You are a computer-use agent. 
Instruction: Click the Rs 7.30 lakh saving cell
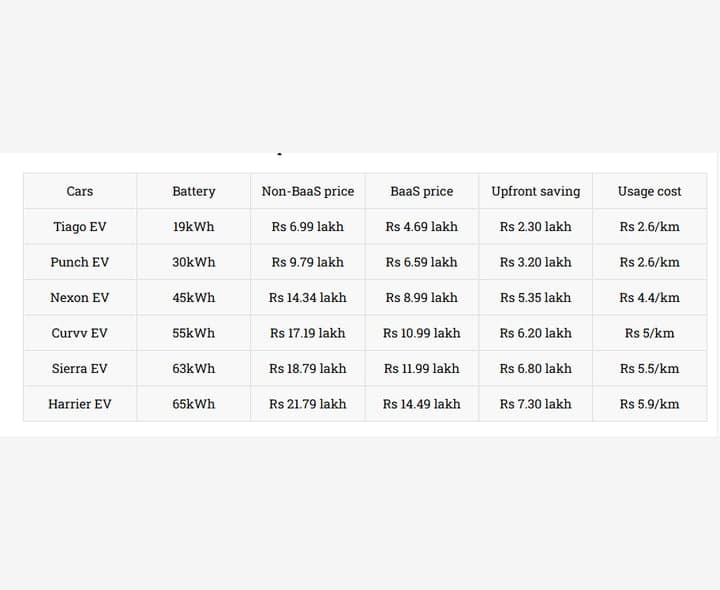coord(536,404)
